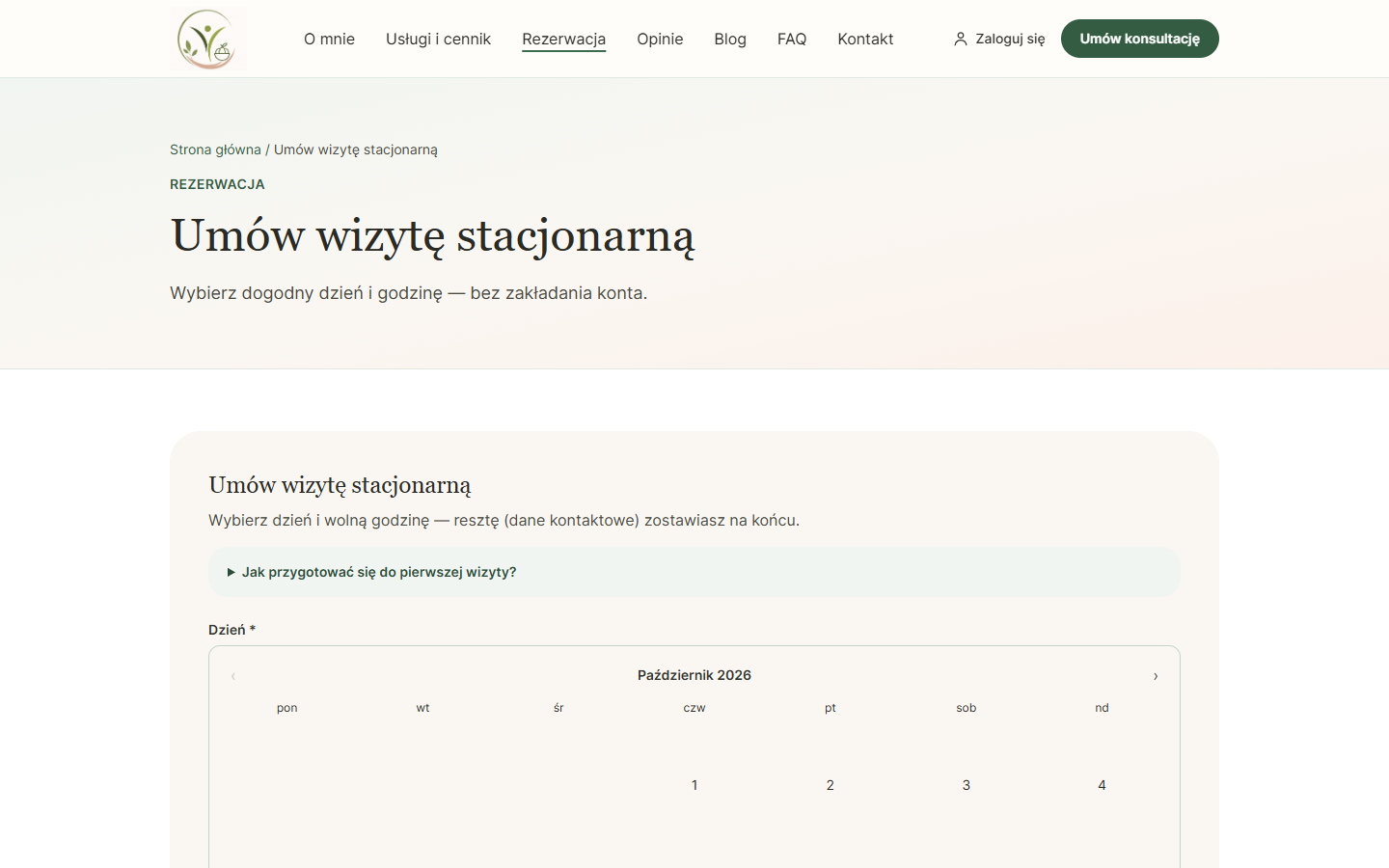1389x868 pixels.
Task: Click the 'pon' weekday column header
Action: [287, 708]
